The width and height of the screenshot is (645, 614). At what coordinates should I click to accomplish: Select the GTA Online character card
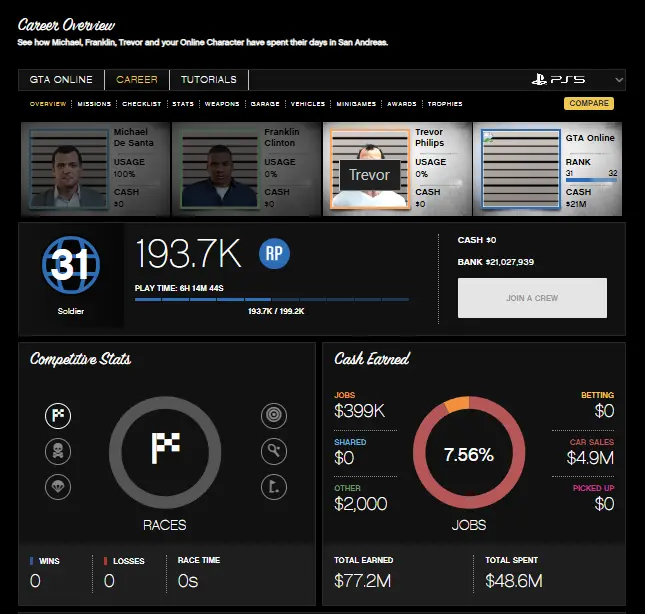(x=548, y=166)
